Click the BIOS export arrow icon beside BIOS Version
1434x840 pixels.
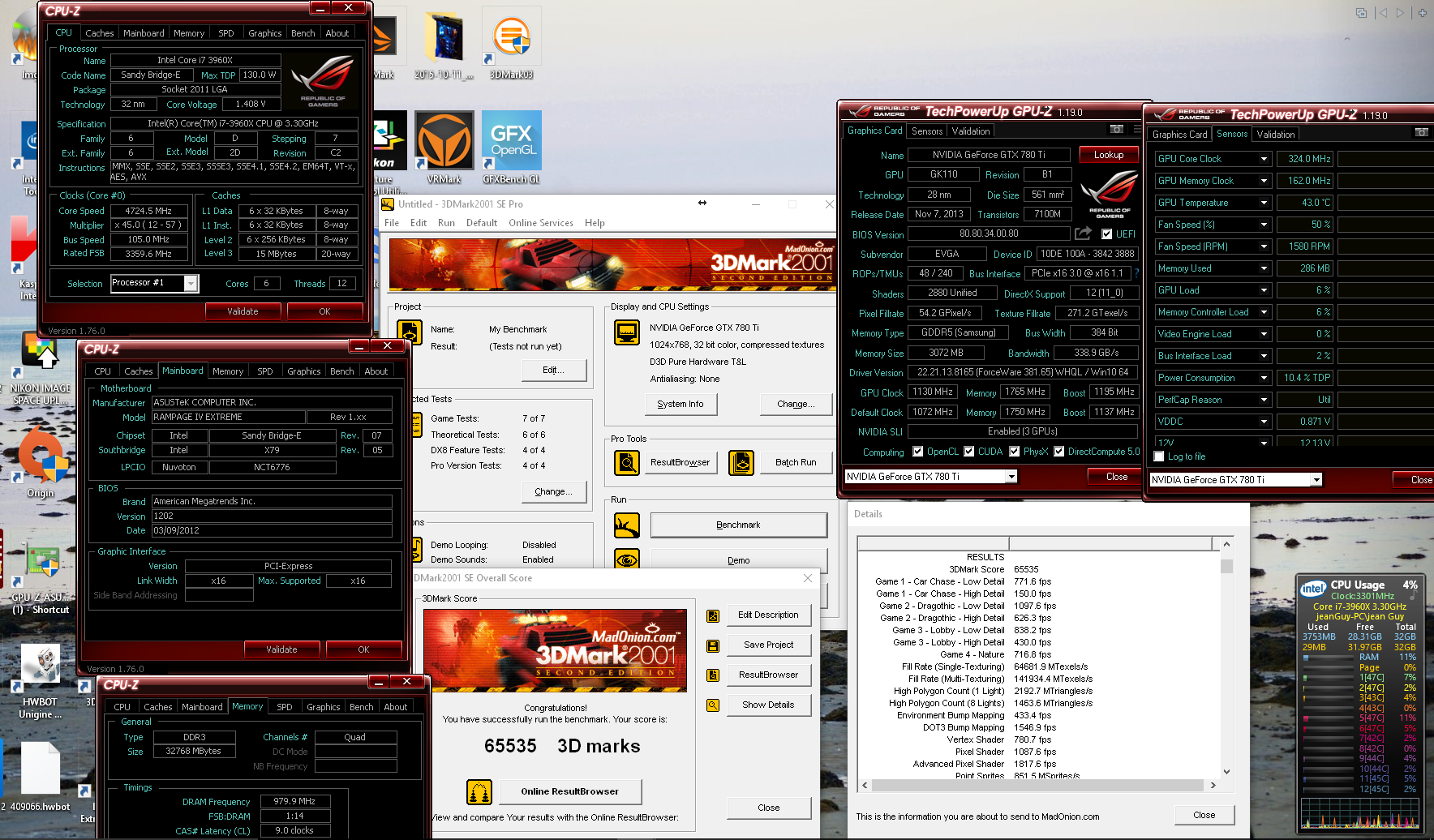tap(1083, 234)
